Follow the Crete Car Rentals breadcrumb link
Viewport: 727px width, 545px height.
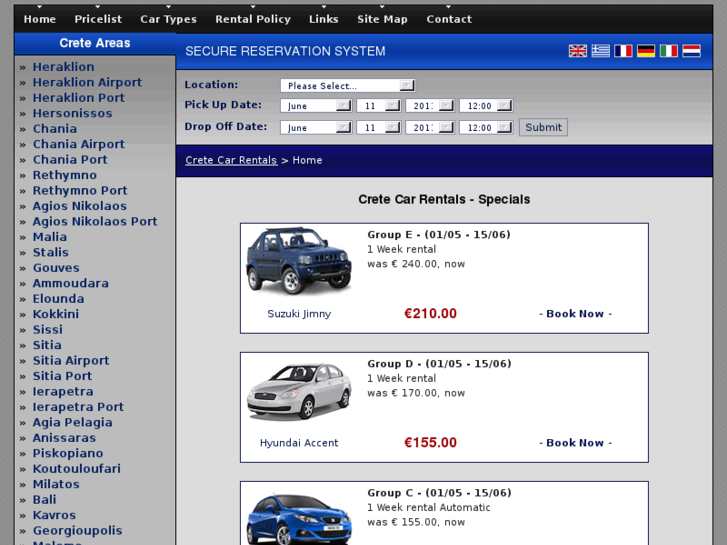231,160
